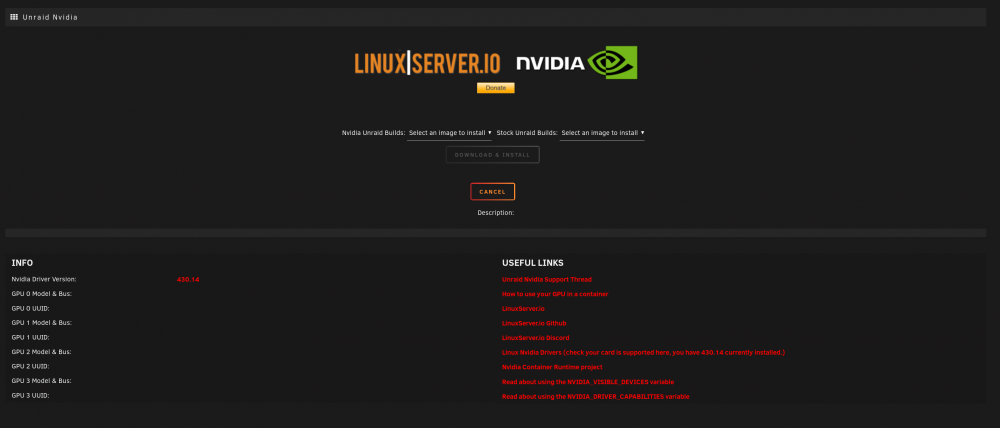Open Nvidia Container Runtime project link
Screen dimensions: 1000x428
552,367
